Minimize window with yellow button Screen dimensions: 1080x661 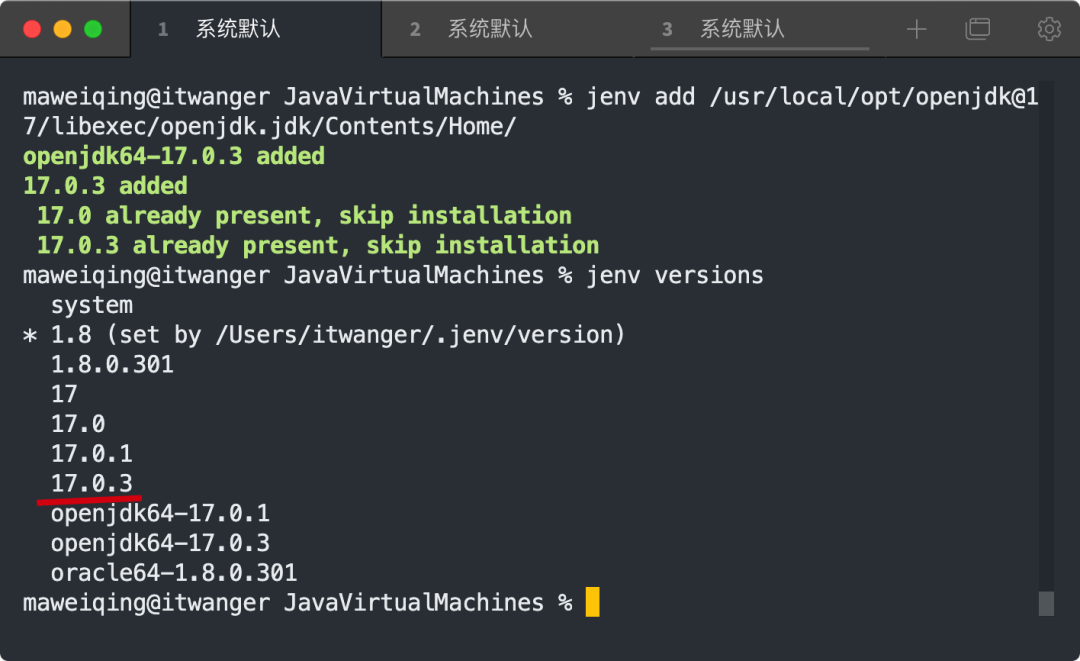(x=63, y=30)
